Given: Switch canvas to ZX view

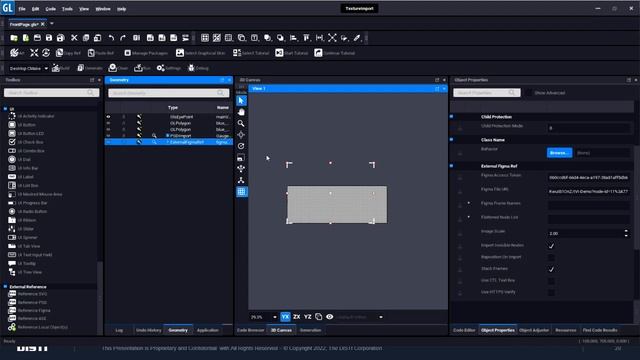Looking at the screenshot, I should pos(297,317).
